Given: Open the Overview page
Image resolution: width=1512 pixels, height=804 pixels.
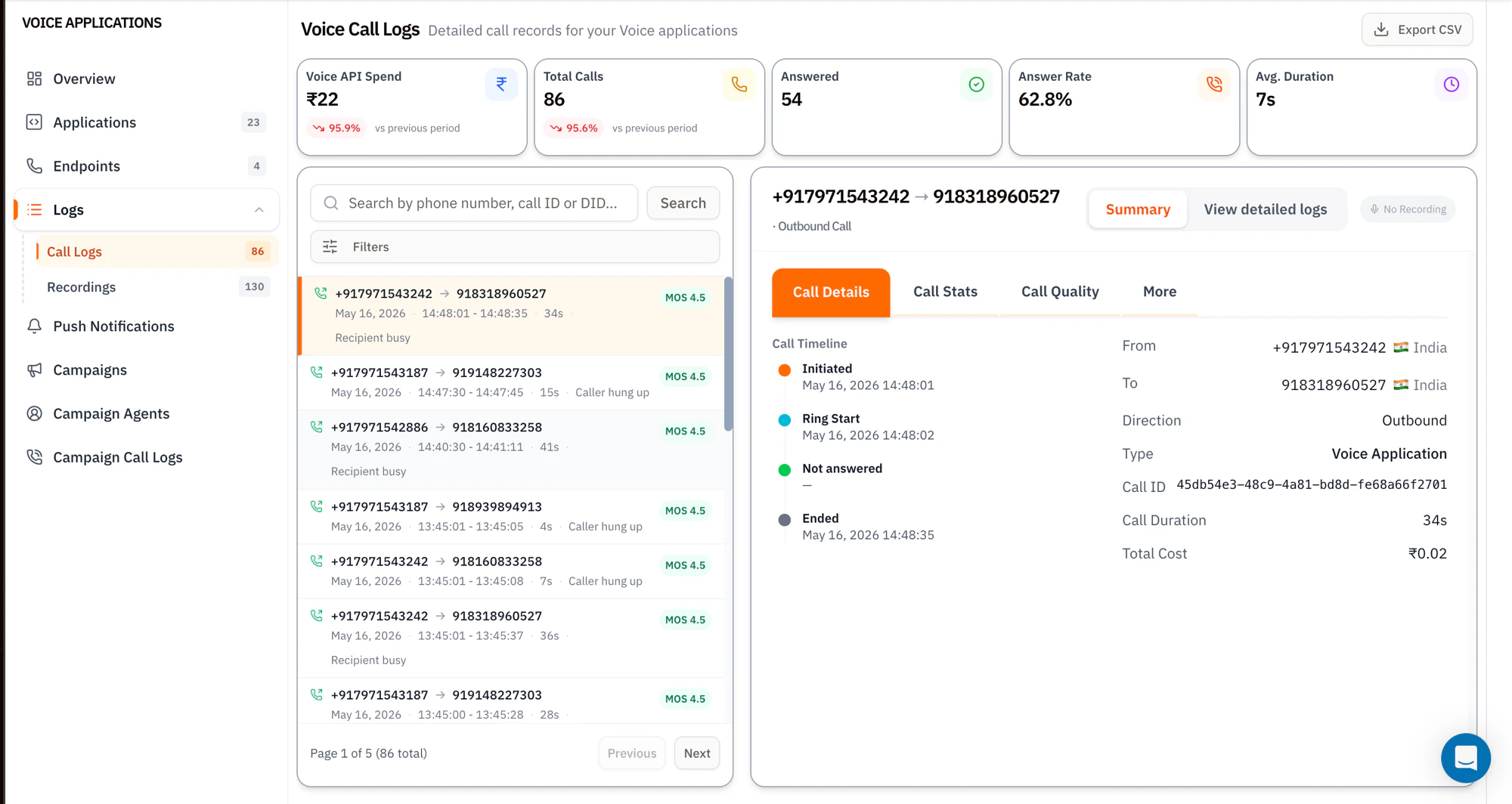Looking at the screenshot, I should 147,79.
